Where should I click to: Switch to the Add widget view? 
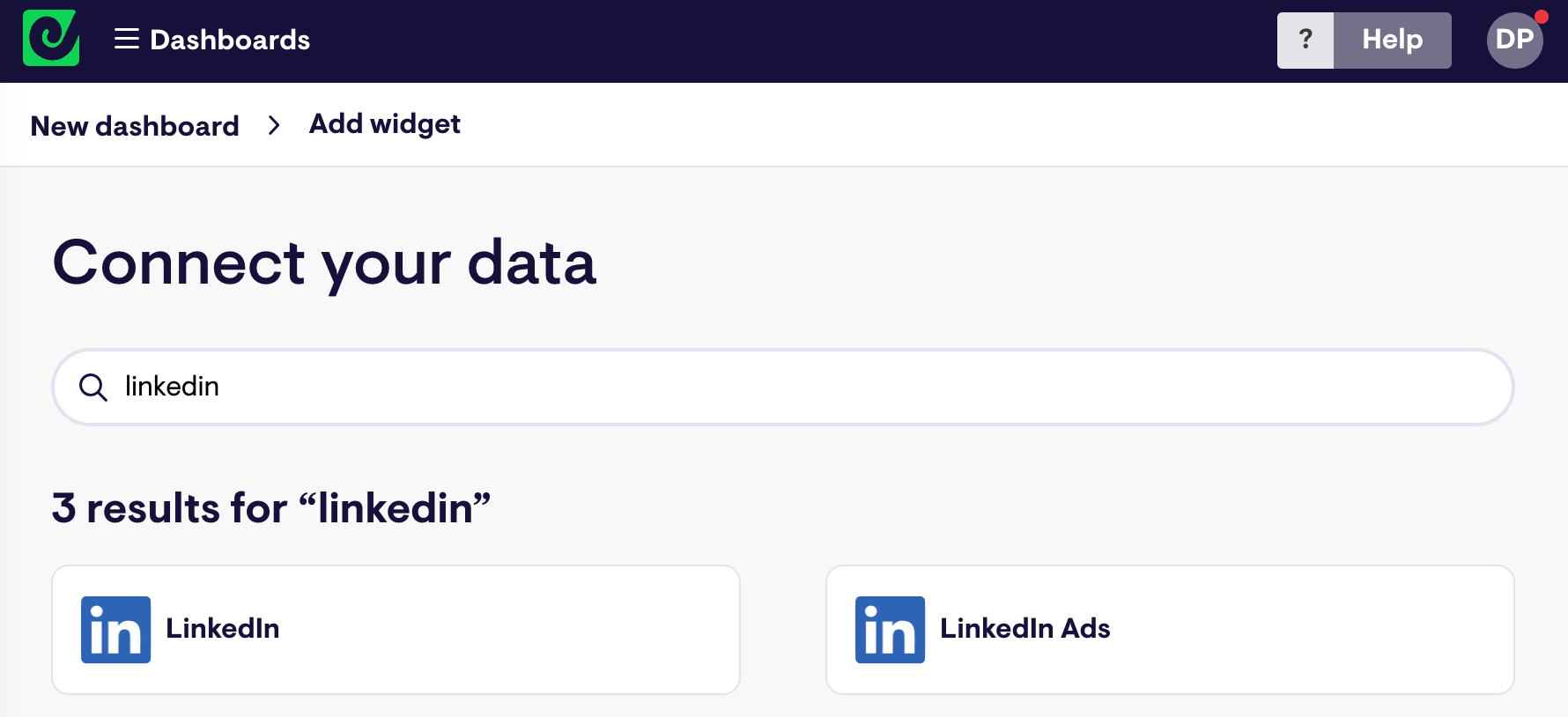[x=384, y=124]
